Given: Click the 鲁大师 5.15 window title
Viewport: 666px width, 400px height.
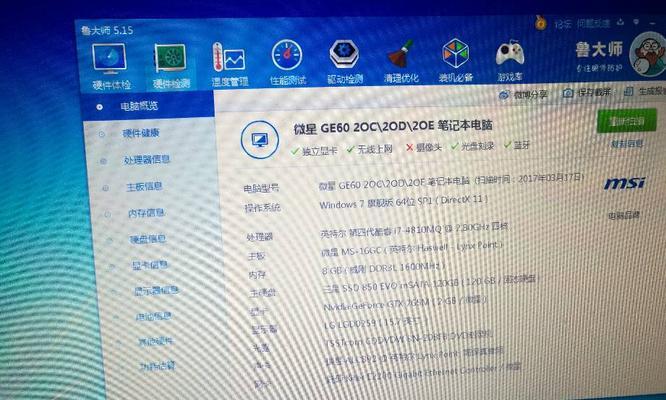Looking at the screenshot, I should coord(107,31).
